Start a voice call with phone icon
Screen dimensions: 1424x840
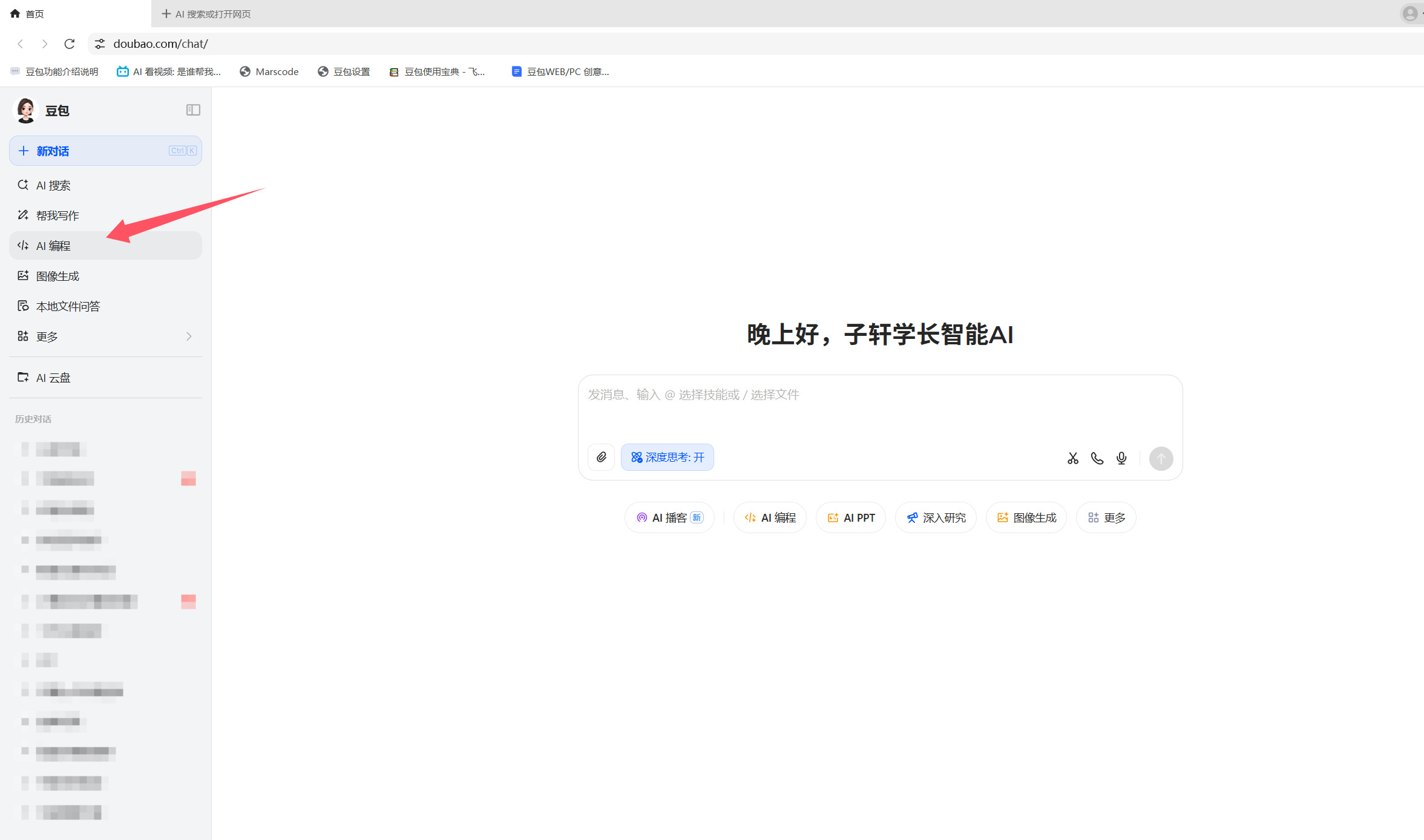pos(1097,458)
